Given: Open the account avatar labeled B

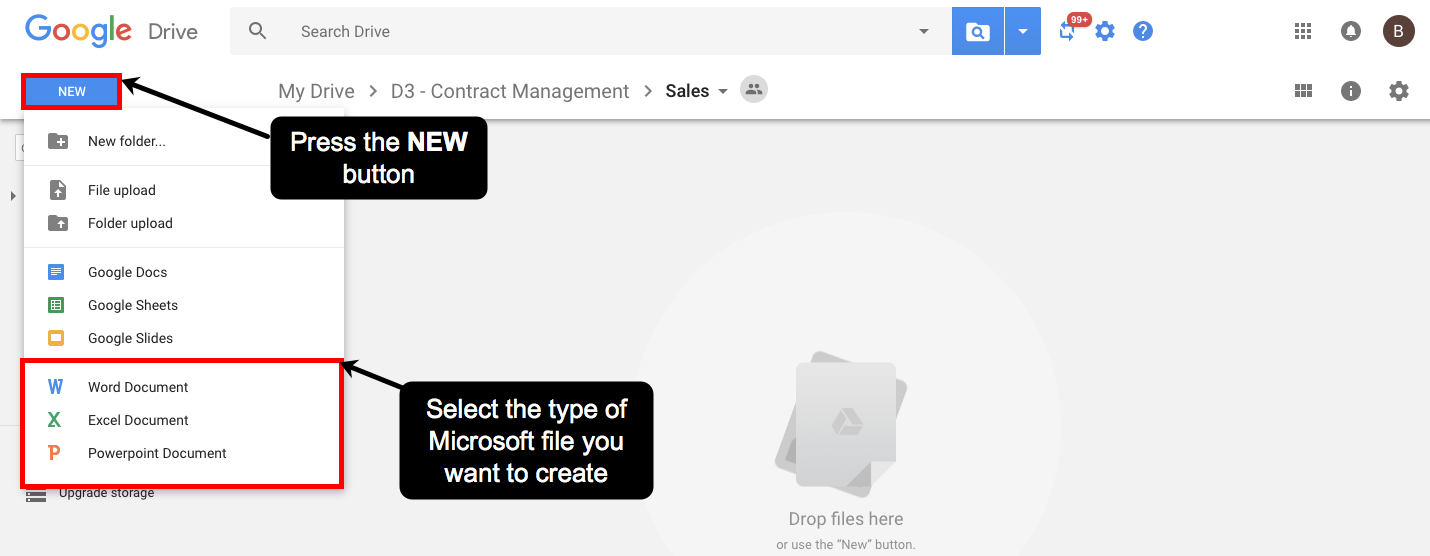Looking at the screenshot, I should coord(1399,31).
